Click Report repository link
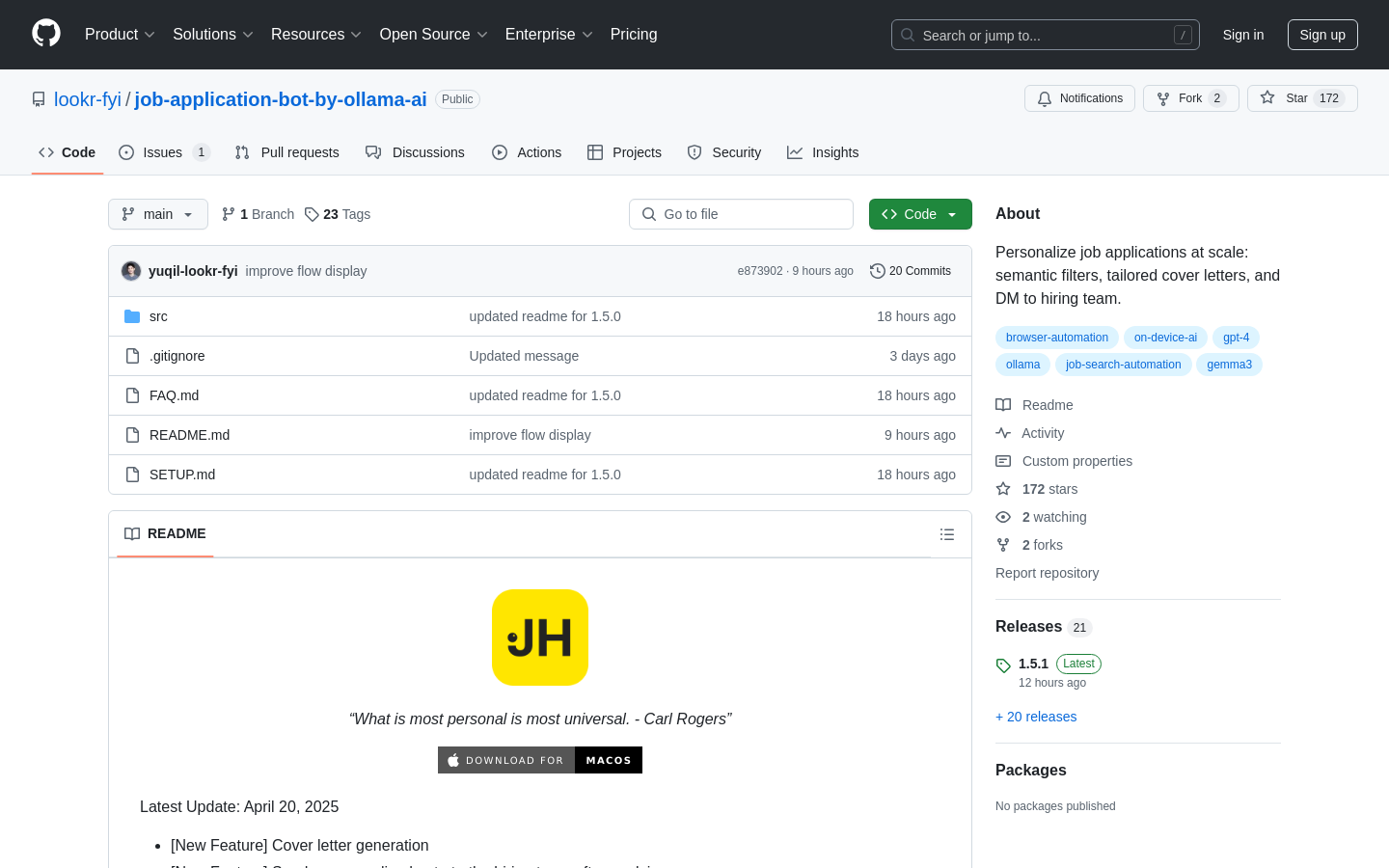 tap(1047, 573)
